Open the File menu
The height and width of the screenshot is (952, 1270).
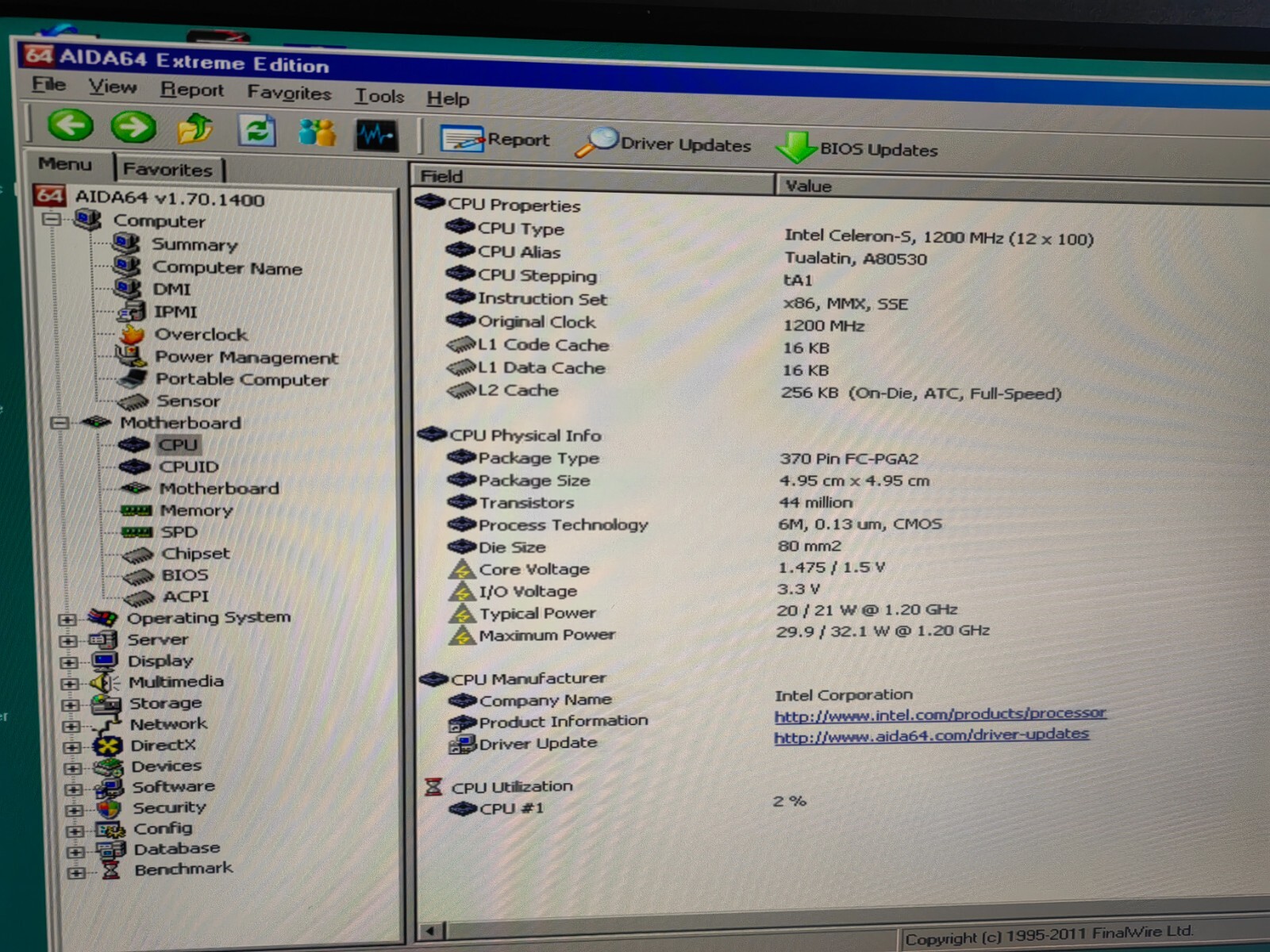coord(48,84)
